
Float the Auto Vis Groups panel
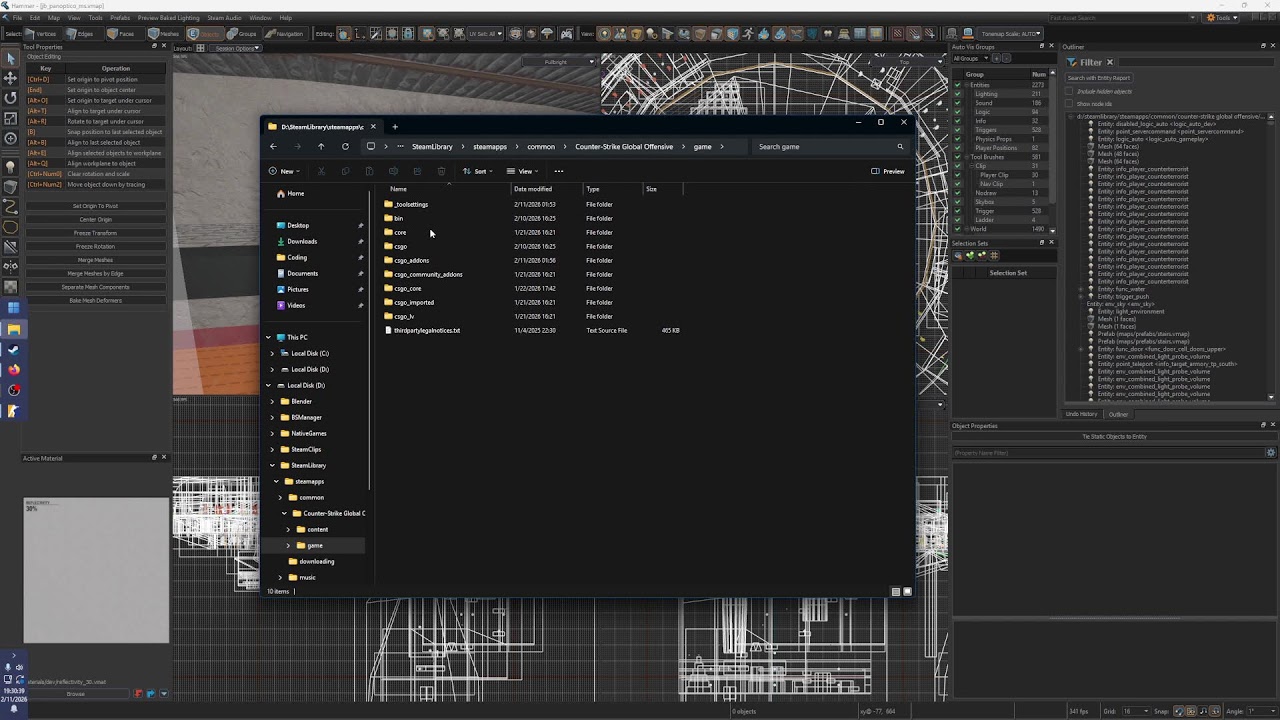1041,46
